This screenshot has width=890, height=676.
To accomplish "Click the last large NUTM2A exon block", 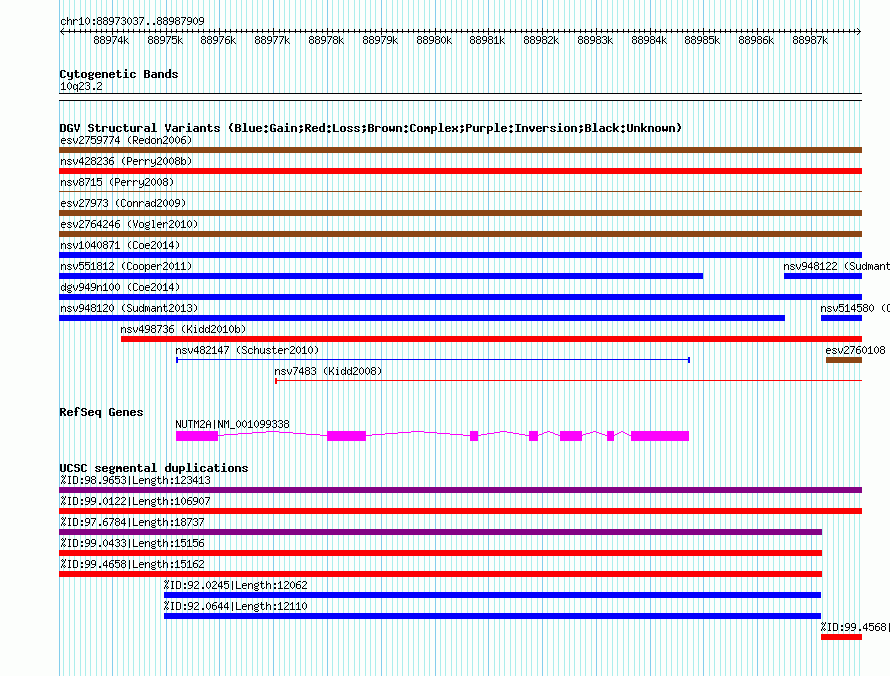I will (x=660, y=436).
